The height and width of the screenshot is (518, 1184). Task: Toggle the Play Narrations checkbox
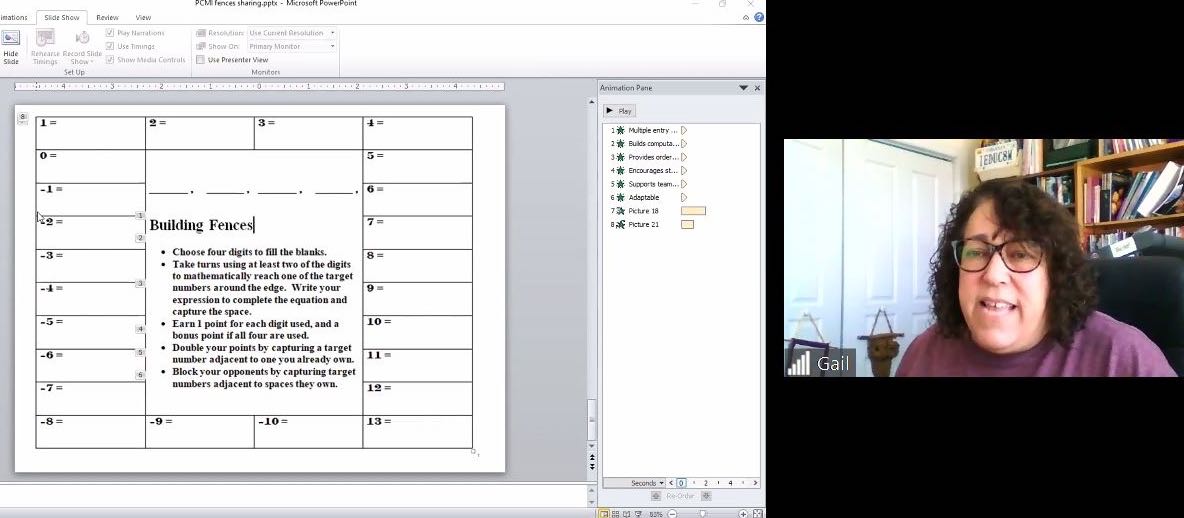pyautogui.click(x=110, y=33)
